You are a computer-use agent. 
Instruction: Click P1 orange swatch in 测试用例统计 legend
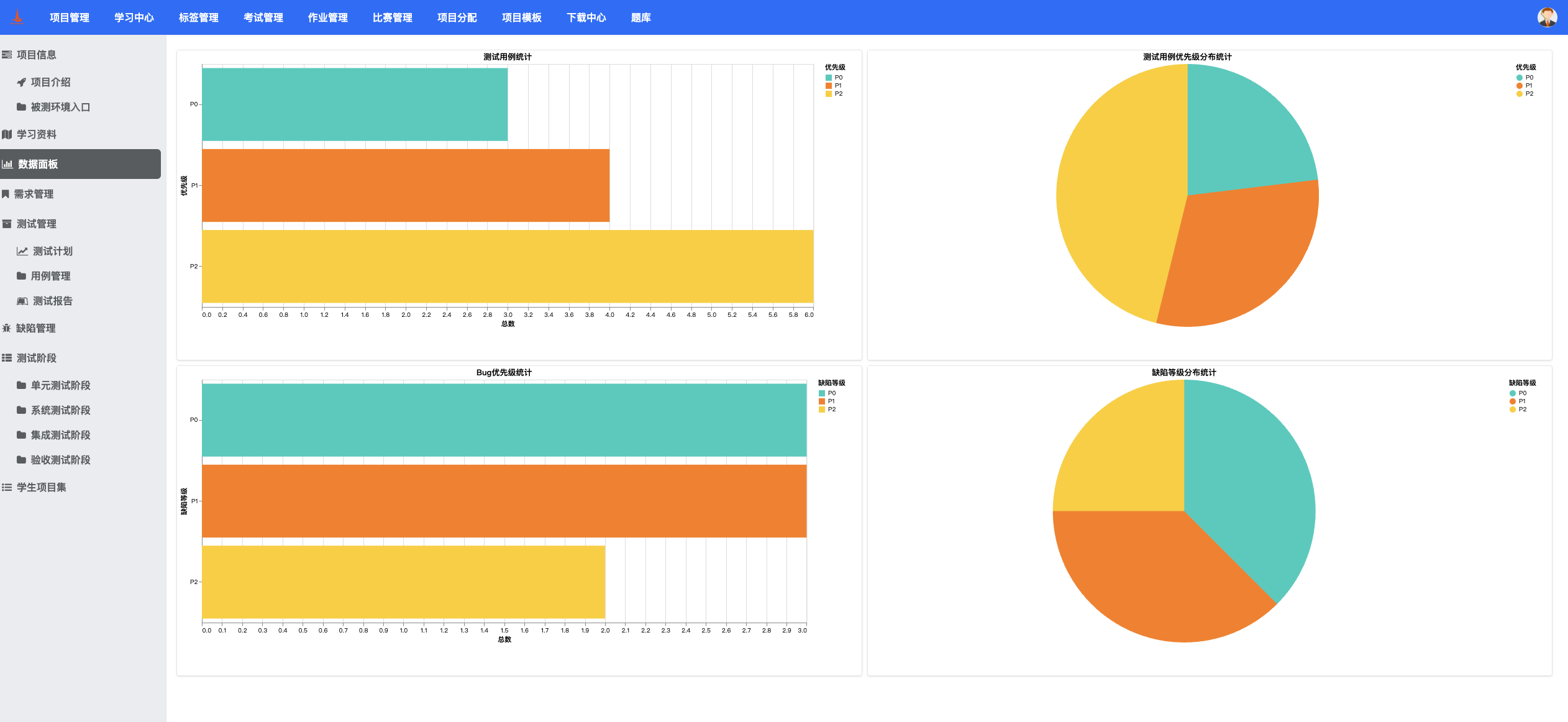829,86
